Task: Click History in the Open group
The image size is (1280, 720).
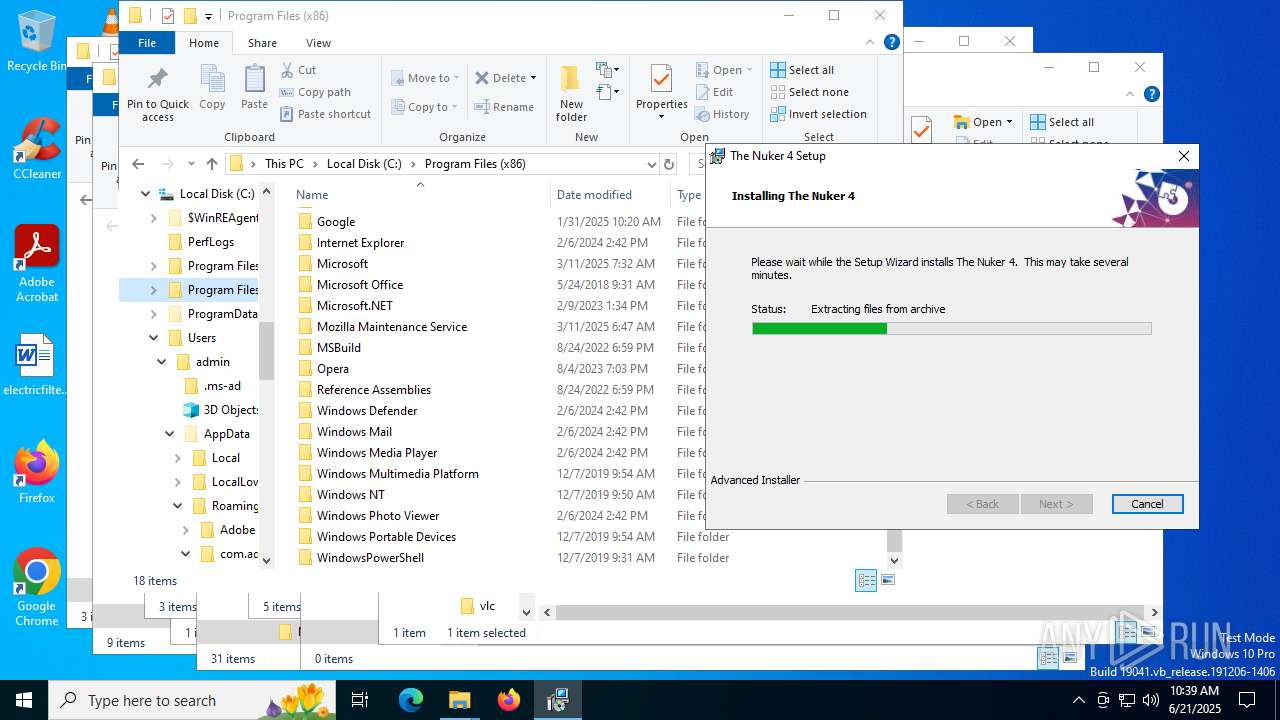Action: tap(722, 114)
